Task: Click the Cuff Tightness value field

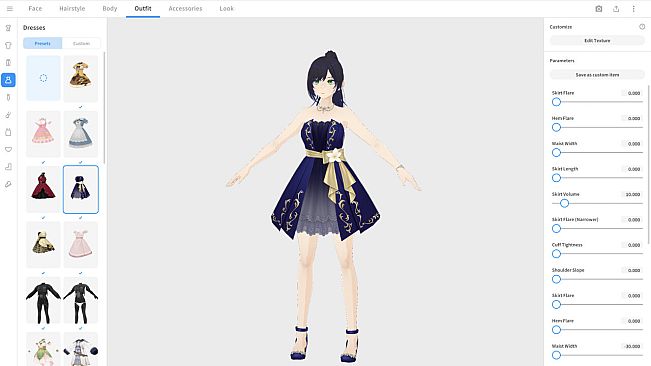Action: 632,245
